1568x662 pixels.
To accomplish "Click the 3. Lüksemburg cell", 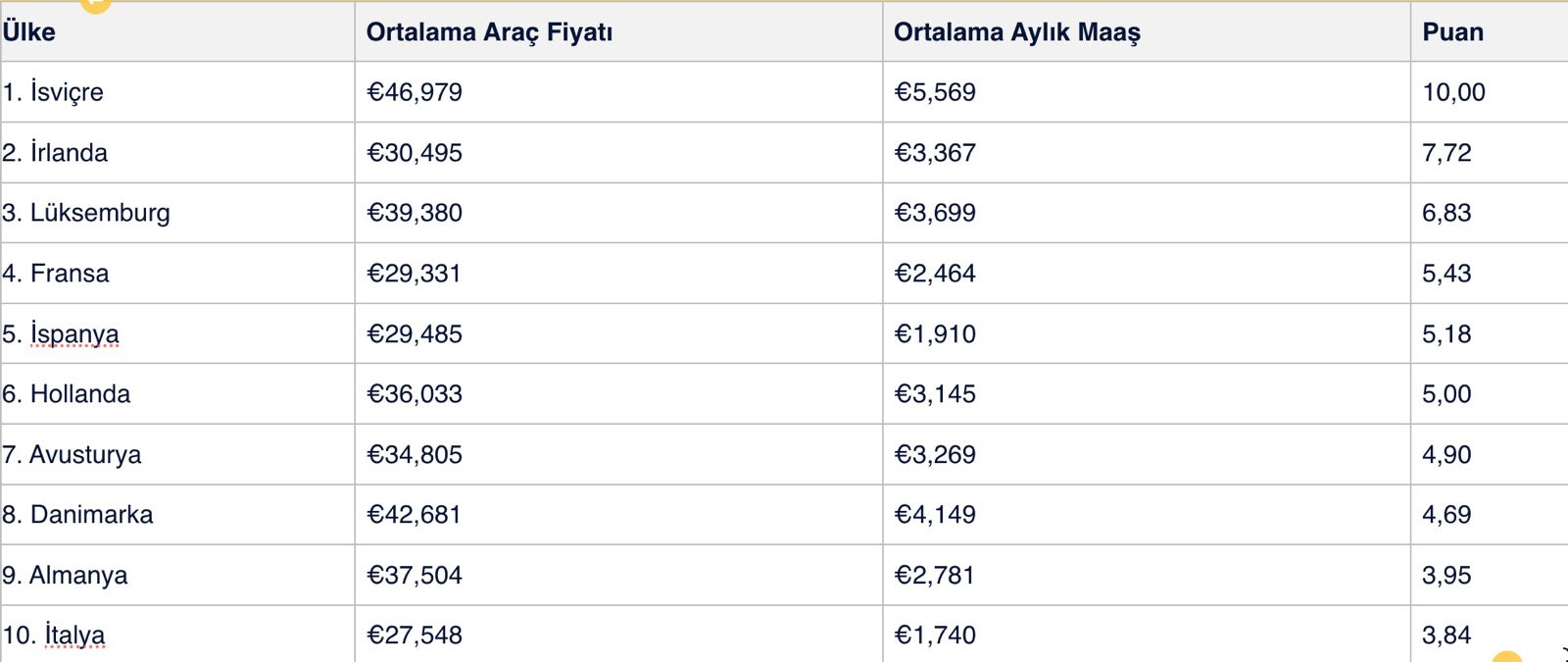I will point(177,213).
